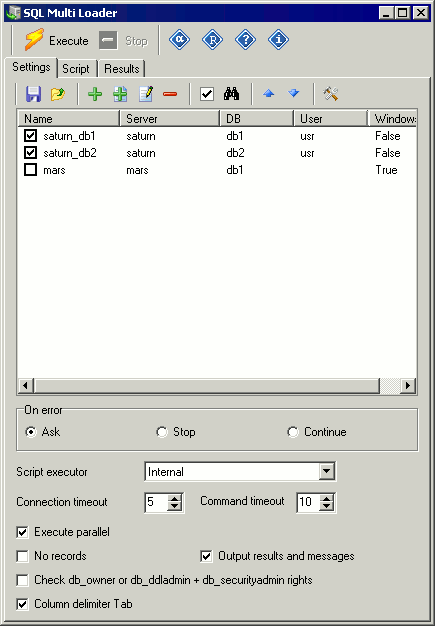Click the blue alpha diamond icon
435x626 pixels.
coord(179,40)
